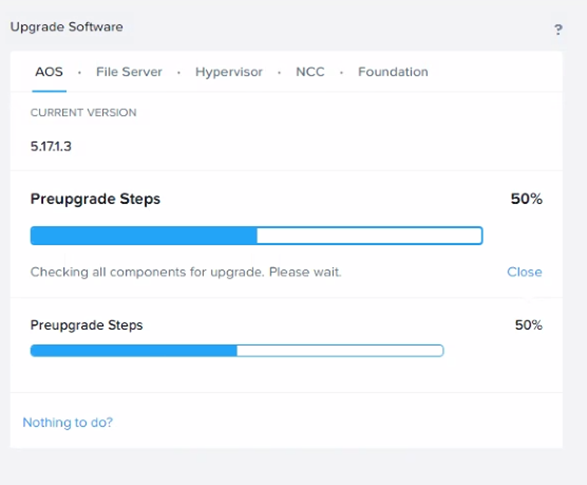Screen dimensions: 587x485
Task: Switch to the File Server tab
Action: pyautogui.click(x=129, y=71)
